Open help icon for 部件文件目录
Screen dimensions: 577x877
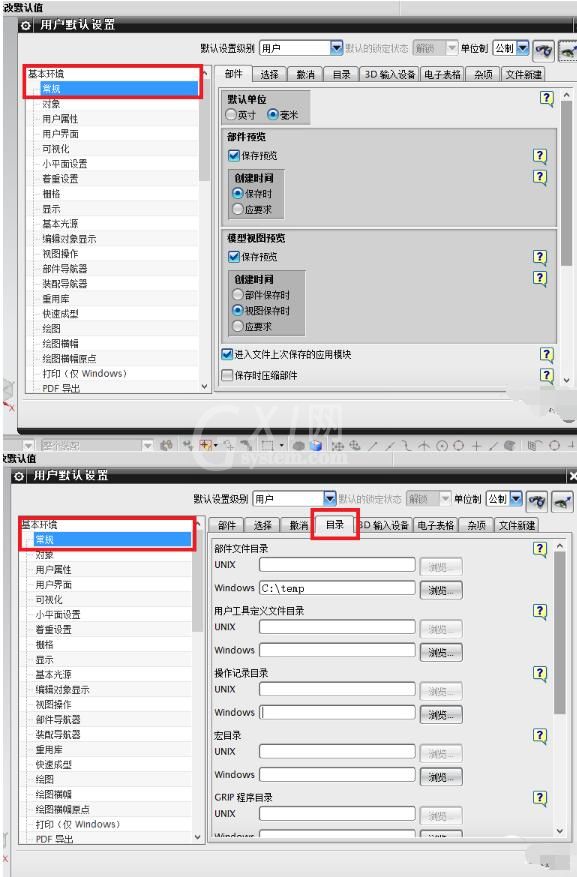coord(540,549)
